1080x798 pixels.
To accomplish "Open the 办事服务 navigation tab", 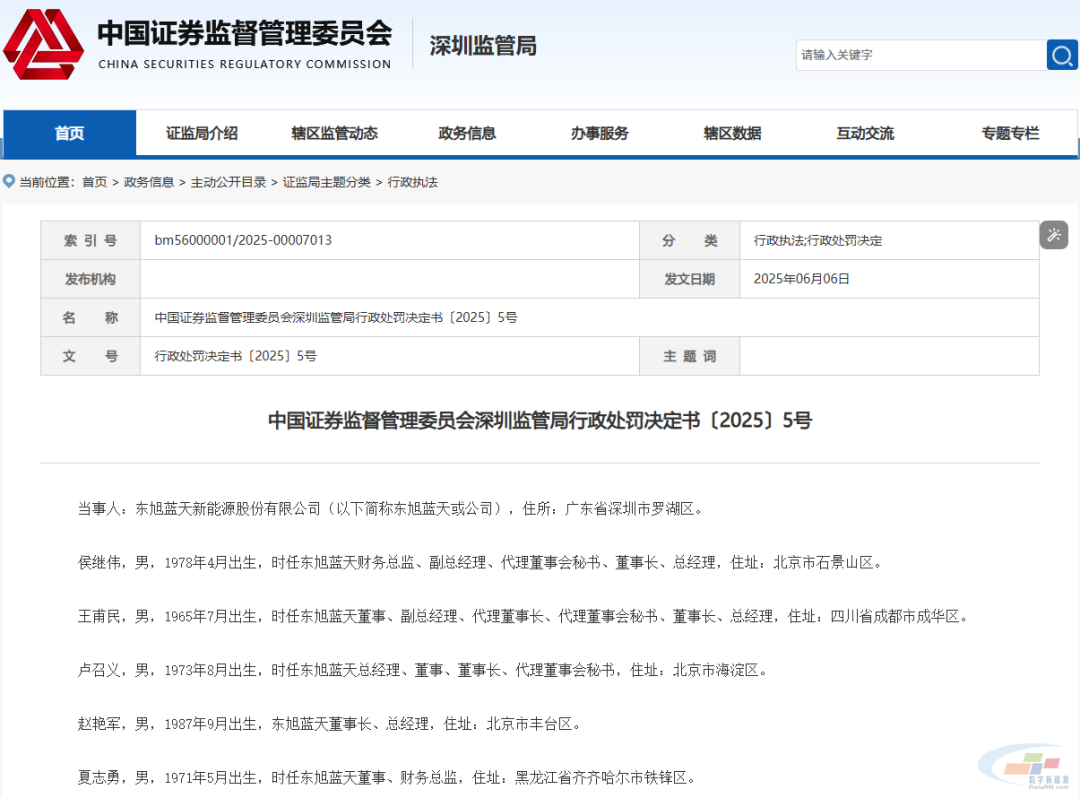I will (599, 133).
